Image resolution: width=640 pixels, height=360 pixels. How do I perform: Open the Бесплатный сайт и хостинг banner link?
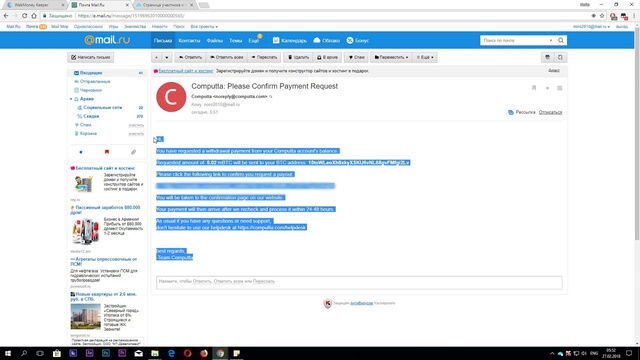coord(186,71)
